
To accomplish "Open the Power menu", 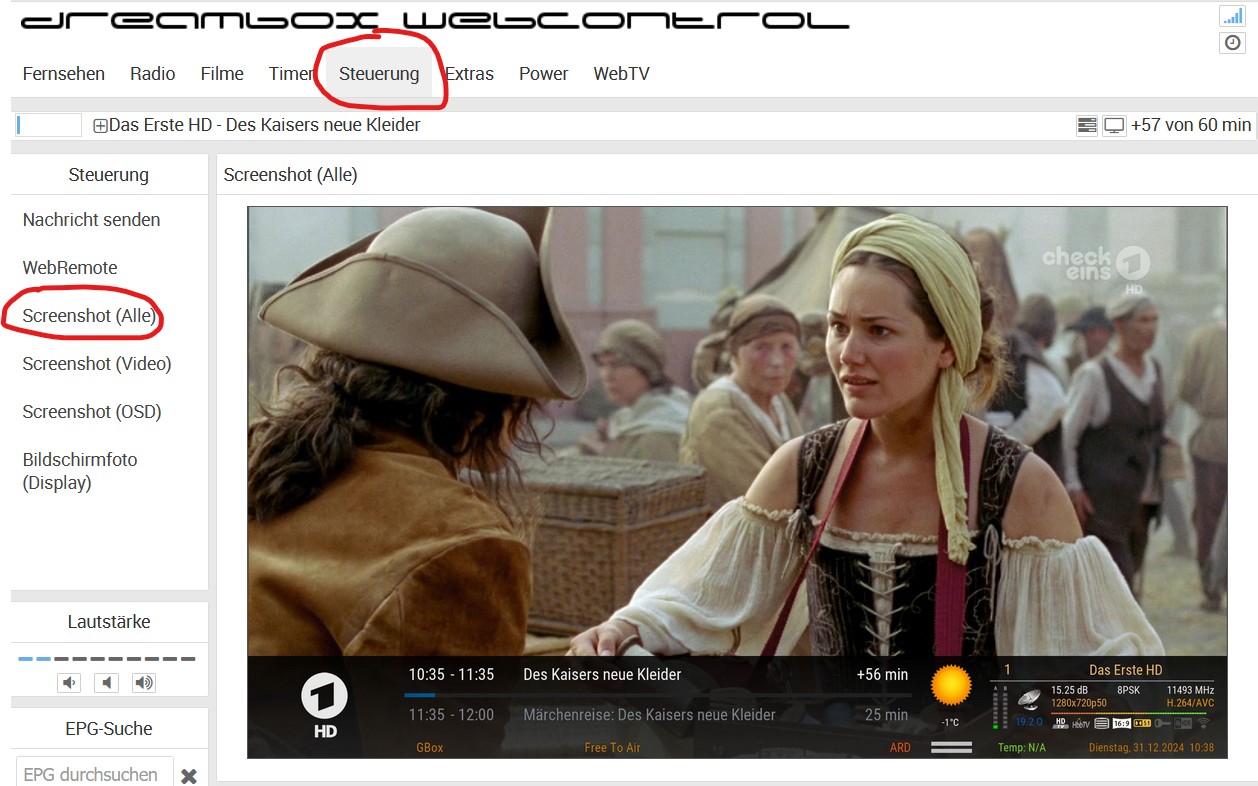I will coord(543,74).
